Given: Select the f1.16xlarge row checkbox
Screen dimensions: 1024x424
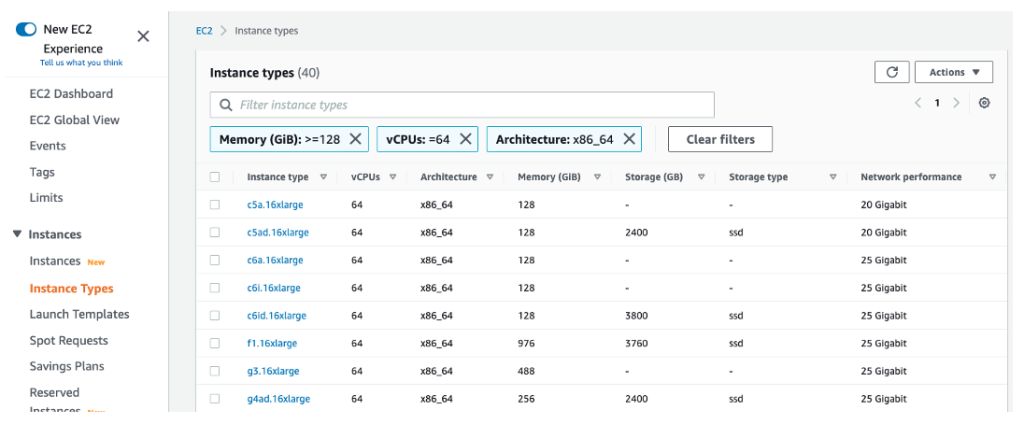Looking at the screenshot, I should tap(215, 343).
